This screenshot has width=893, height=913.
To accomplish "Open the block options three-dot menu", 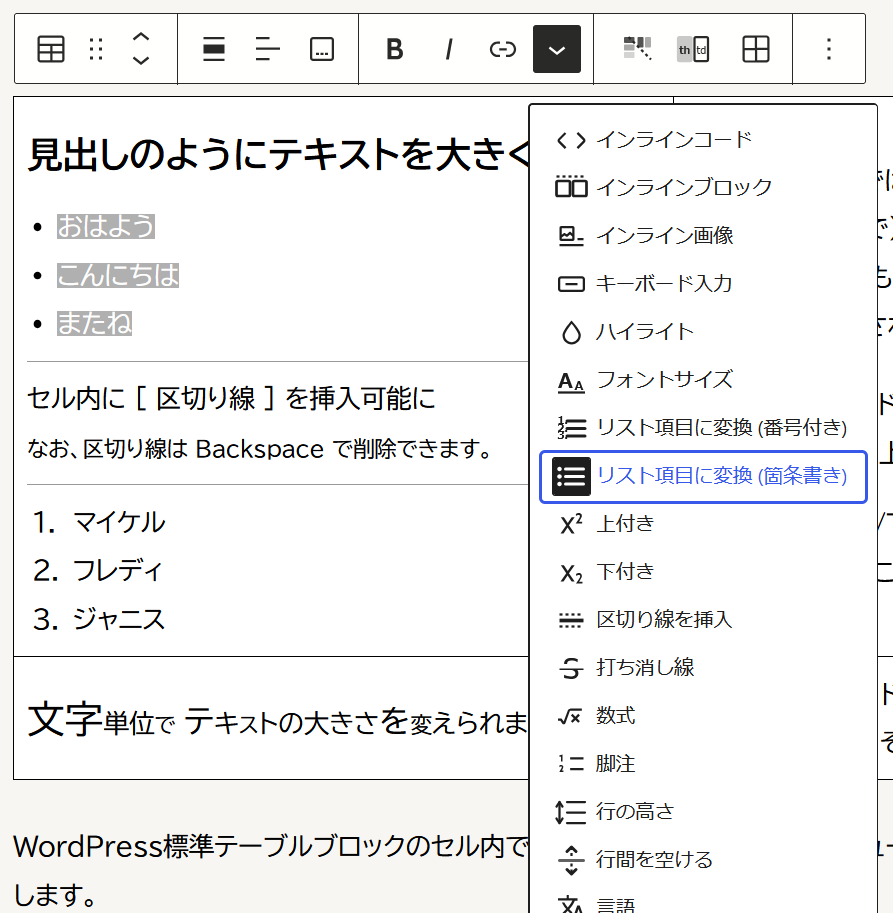I will click(x=828, y=49).
